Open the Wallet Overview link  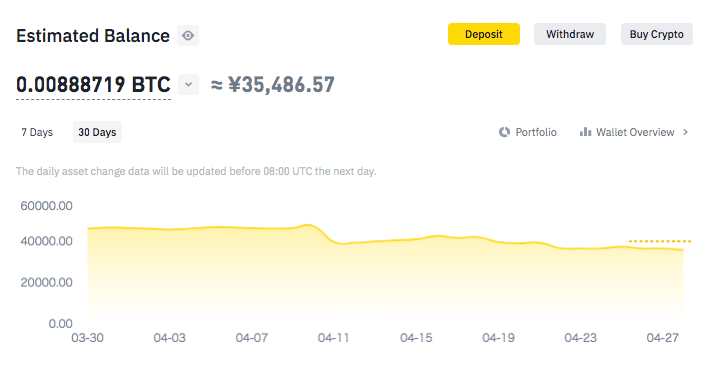pos(635,132)
